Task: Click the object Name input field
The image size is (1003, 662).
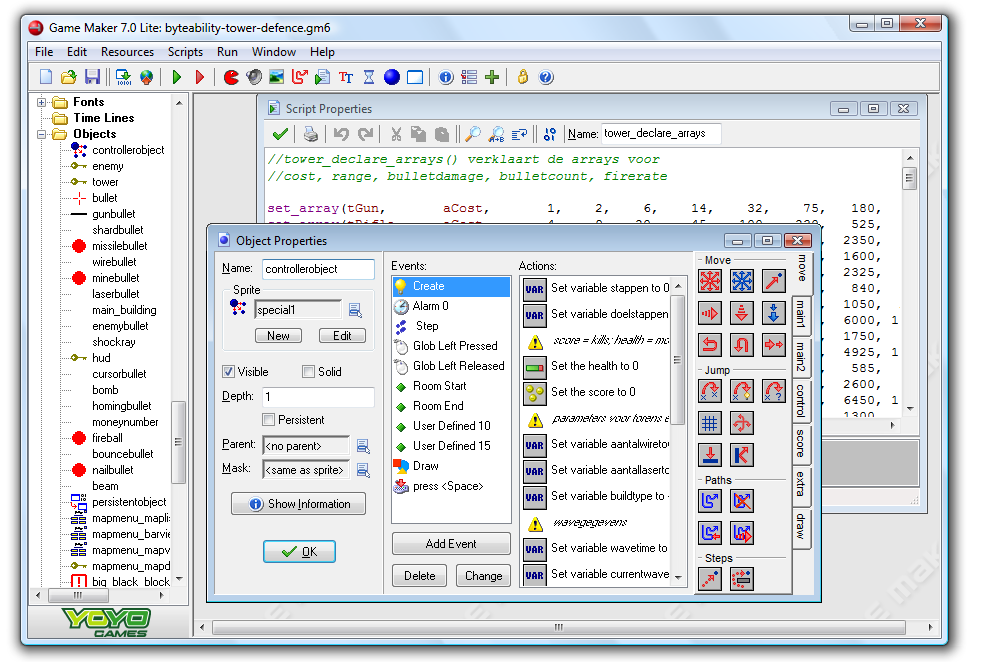Action: click(x=318, y=269)
